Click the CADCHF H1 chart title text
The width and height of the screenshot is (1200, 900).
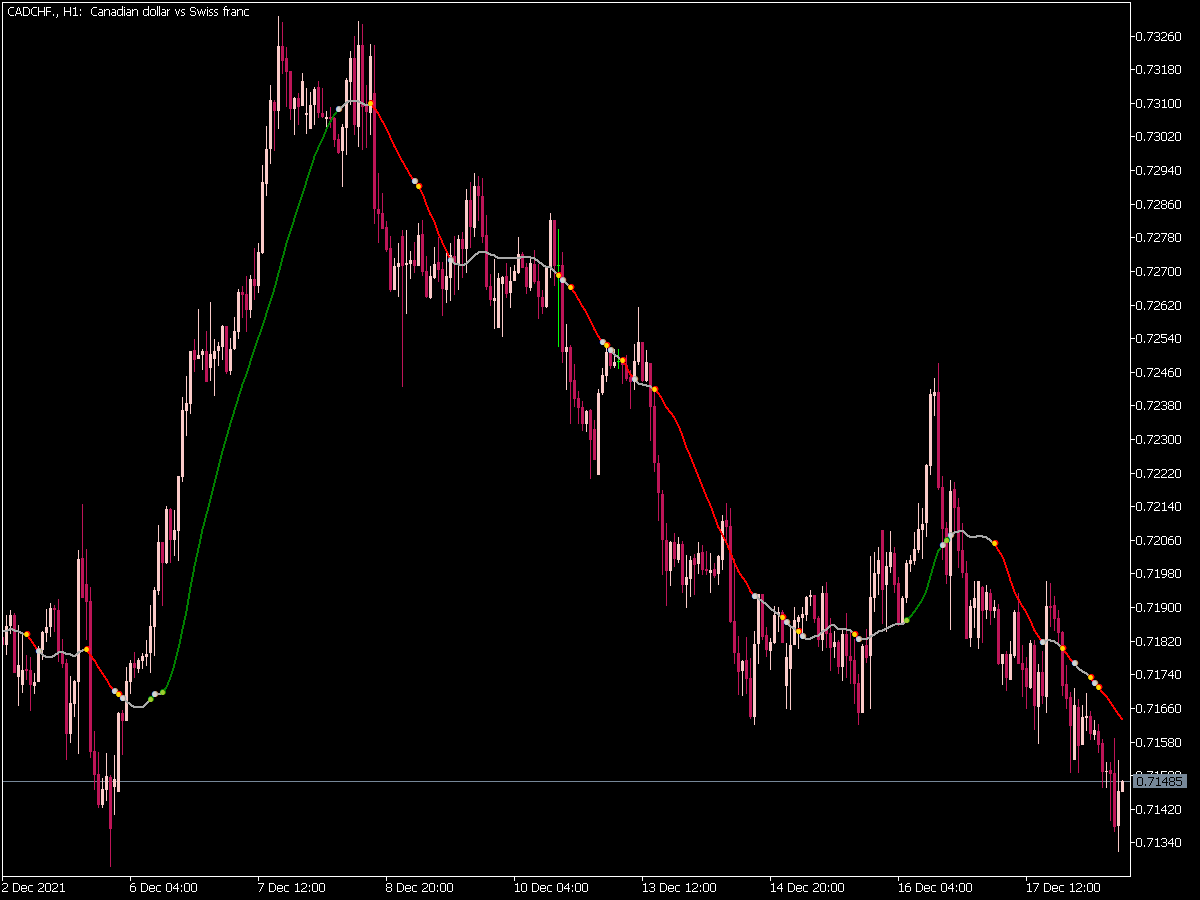128,12
